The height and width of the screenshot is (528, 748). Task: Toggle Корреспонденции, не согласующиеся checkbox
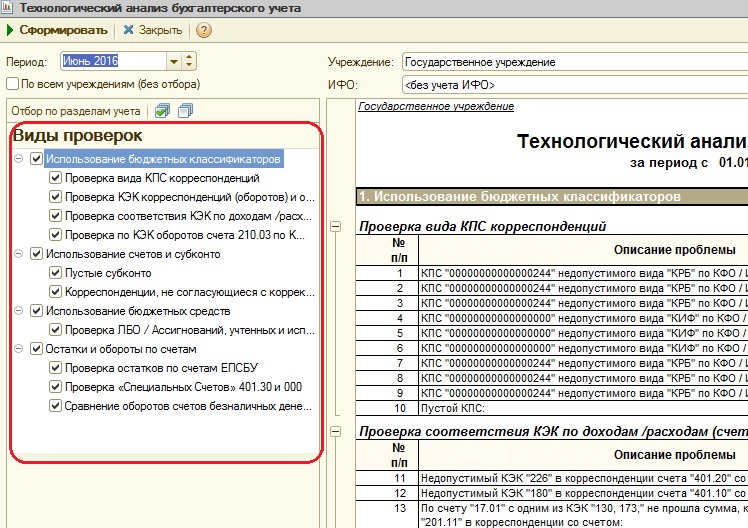[x=55, y=291]
